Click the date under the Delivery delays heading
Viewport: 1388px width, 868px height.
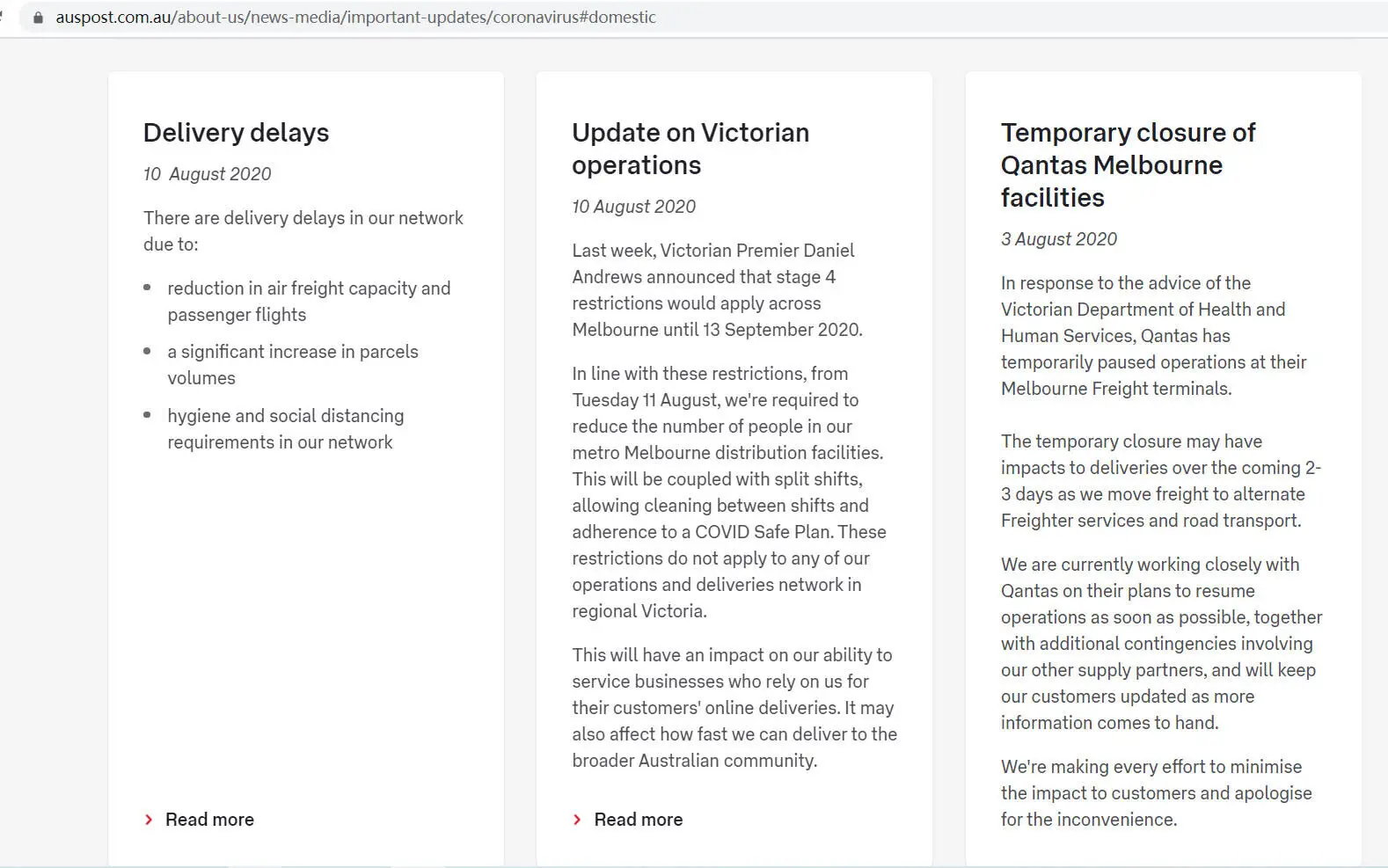pos(208,174)
